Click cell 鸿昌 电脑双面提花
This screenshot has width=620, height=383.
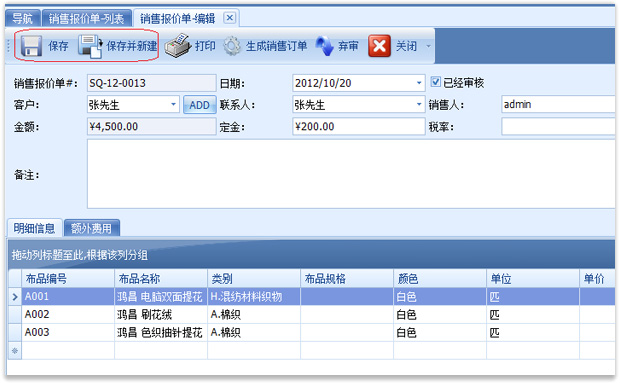[161, 296]
